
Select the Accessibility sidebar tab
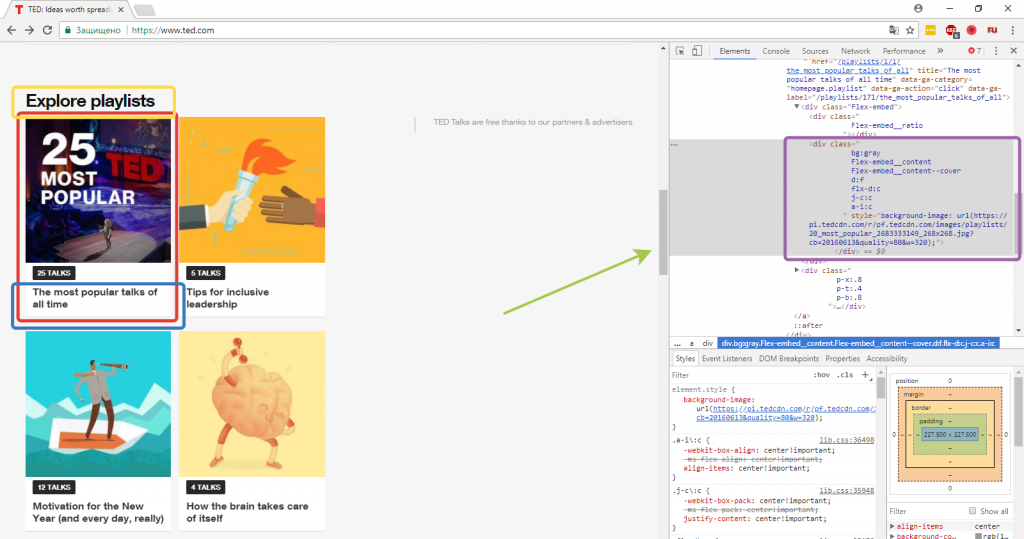[x=886, y=359]
